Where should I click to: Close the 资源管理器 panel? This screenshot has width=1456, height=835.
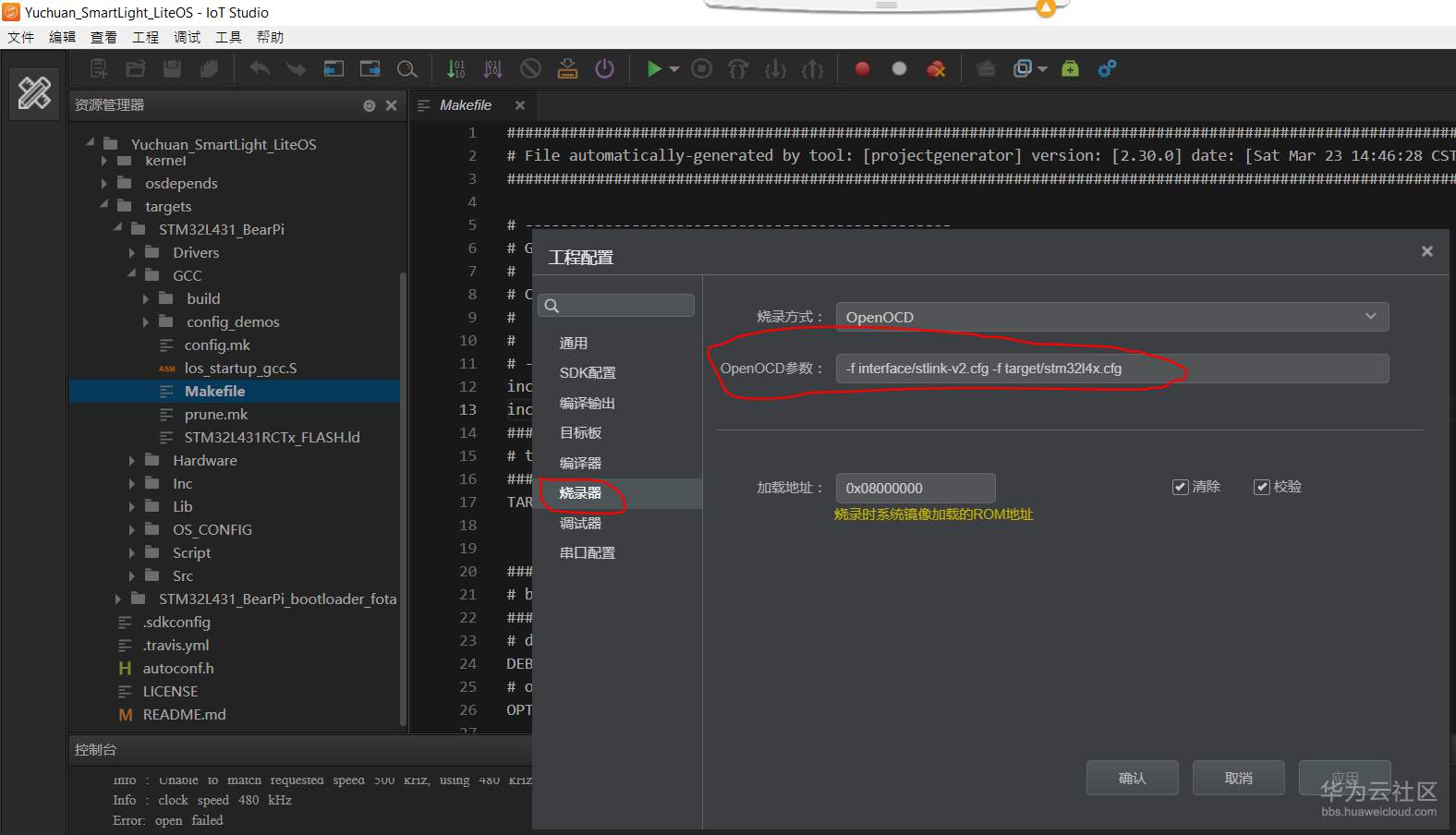[391, 105]
